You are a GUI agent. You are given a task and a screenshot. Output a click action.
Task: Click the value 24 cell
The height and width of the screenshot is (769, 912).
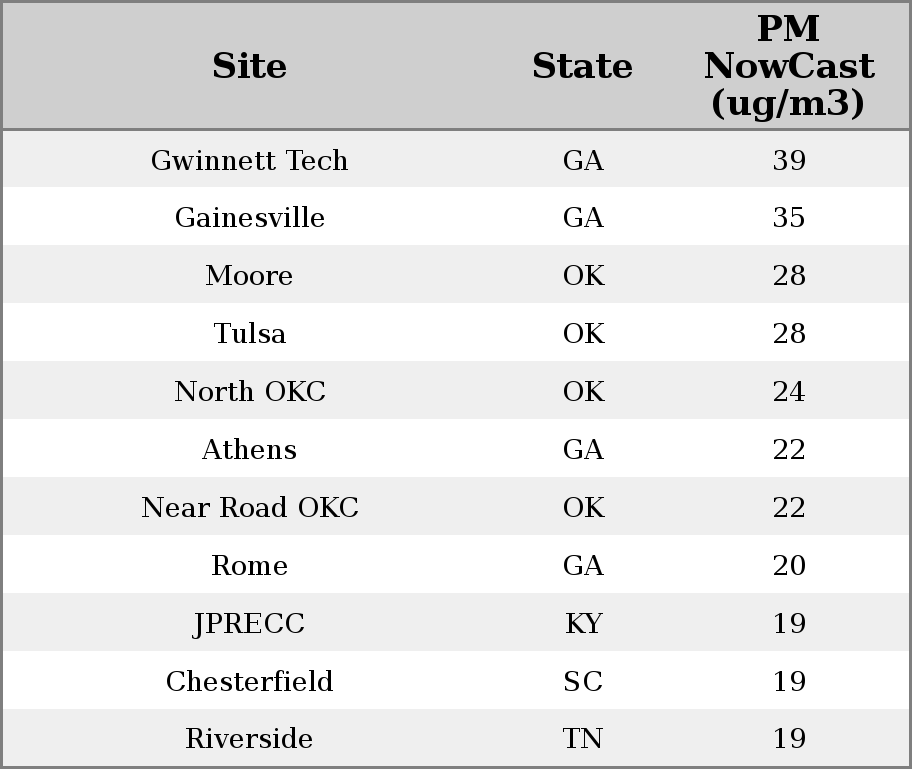789,391
